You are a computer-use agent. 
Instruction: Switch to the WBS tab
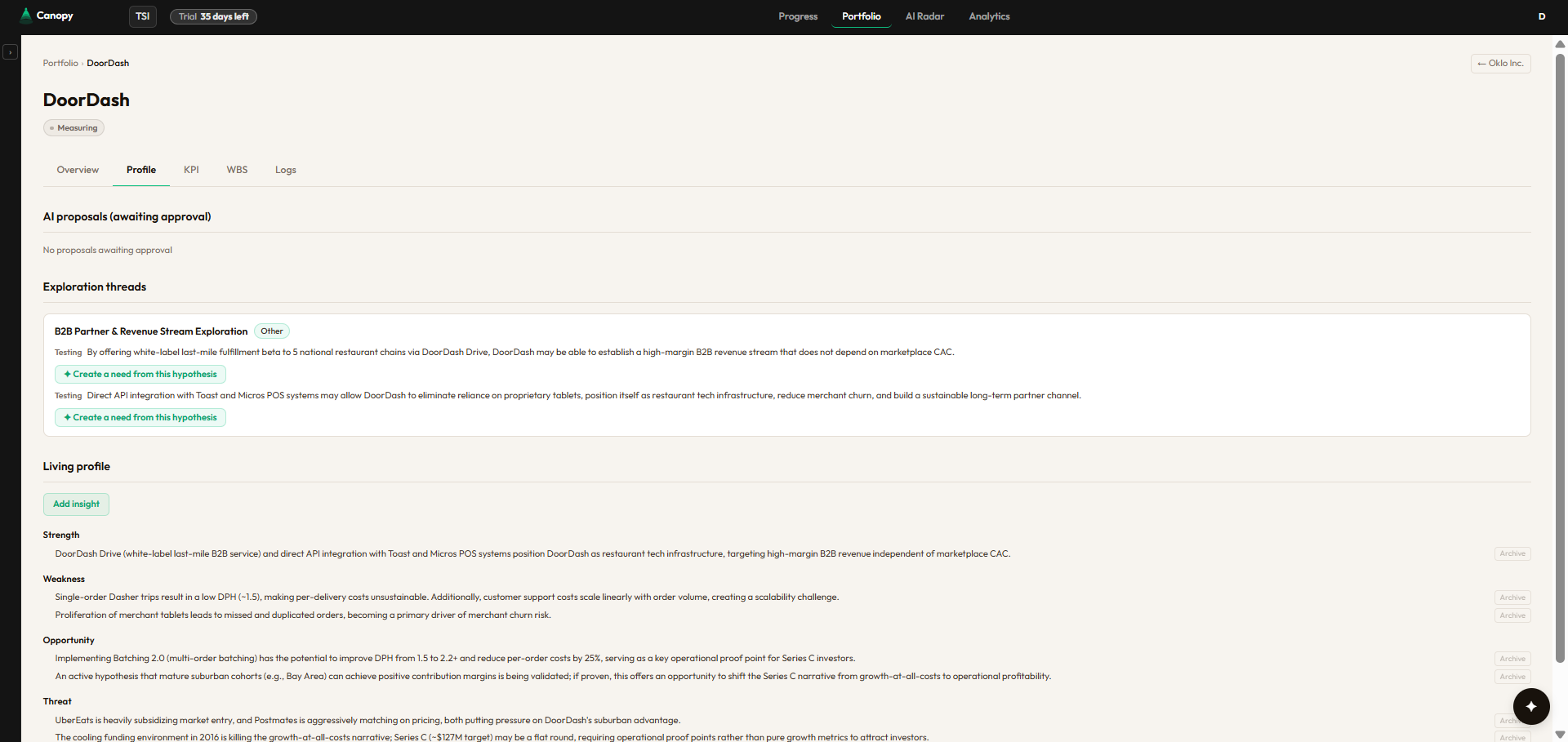[x=237, y=170]
